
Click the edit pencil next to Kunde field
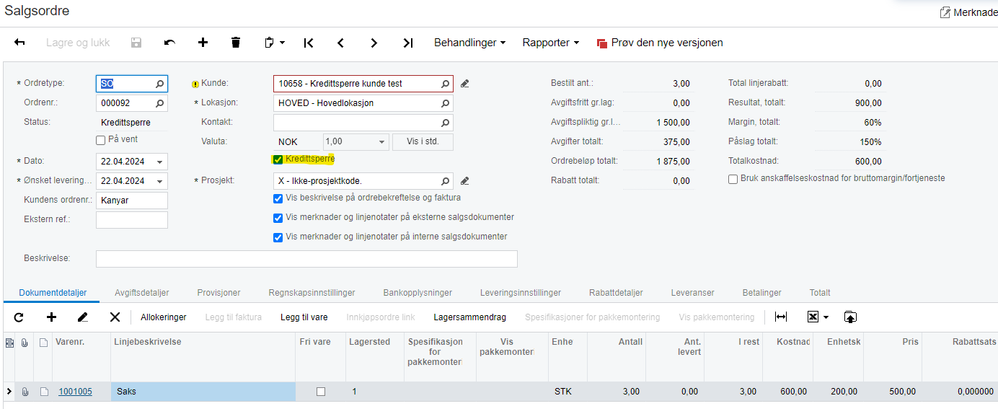pos(465,83)
